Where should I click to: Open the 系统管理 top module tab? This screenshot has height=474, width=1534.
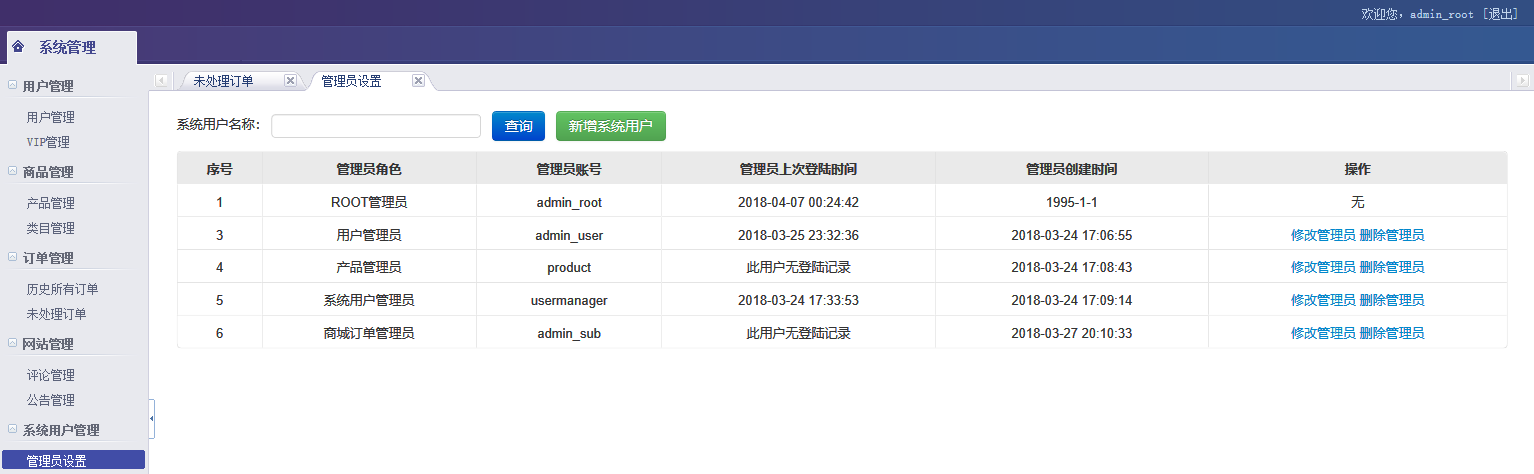click(x=70, y=47)
